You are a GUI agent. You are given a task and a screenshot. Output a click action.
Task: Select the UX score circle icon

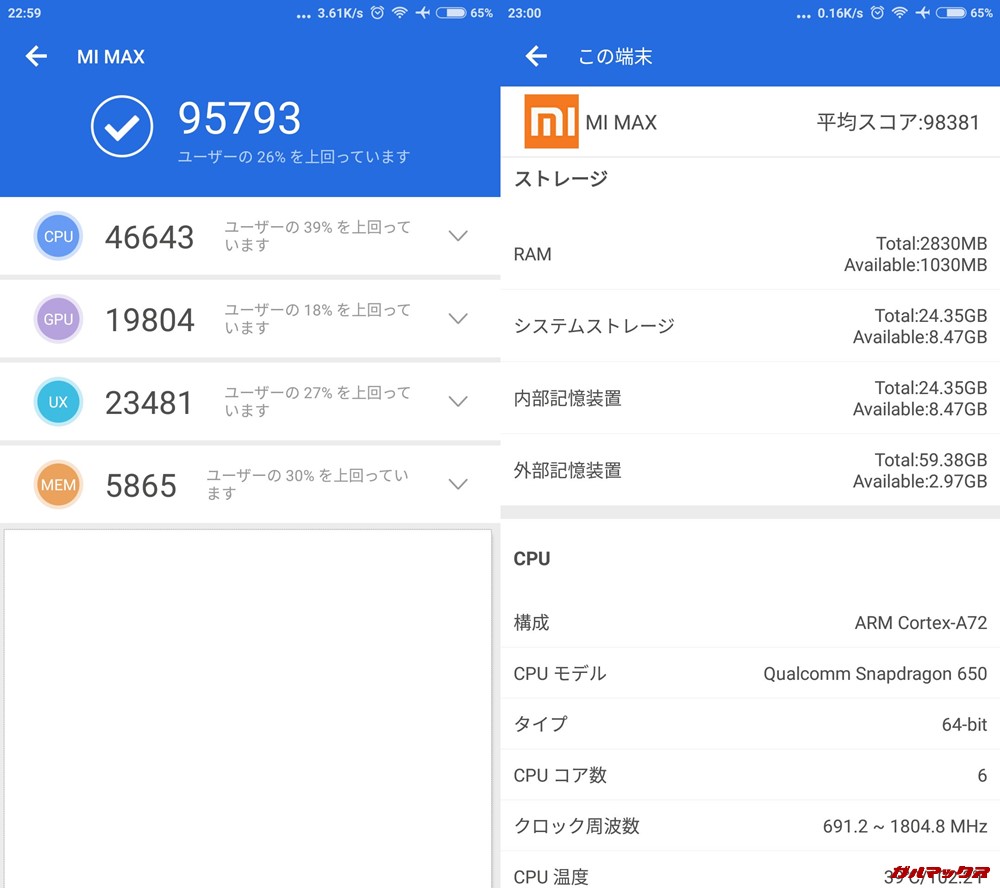(58, 402)
